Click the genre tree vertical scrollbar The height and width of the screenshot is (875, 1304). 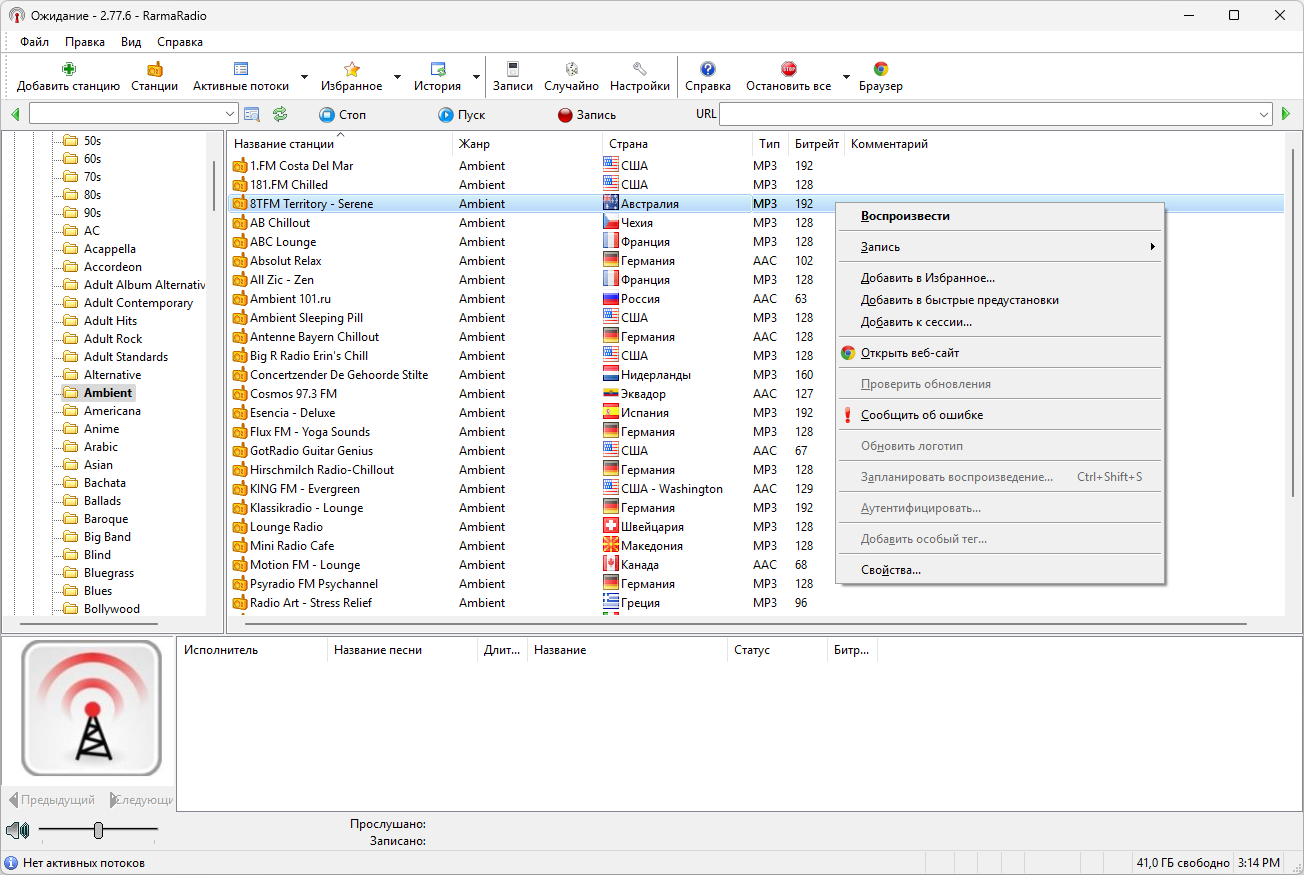click(214, 186)
